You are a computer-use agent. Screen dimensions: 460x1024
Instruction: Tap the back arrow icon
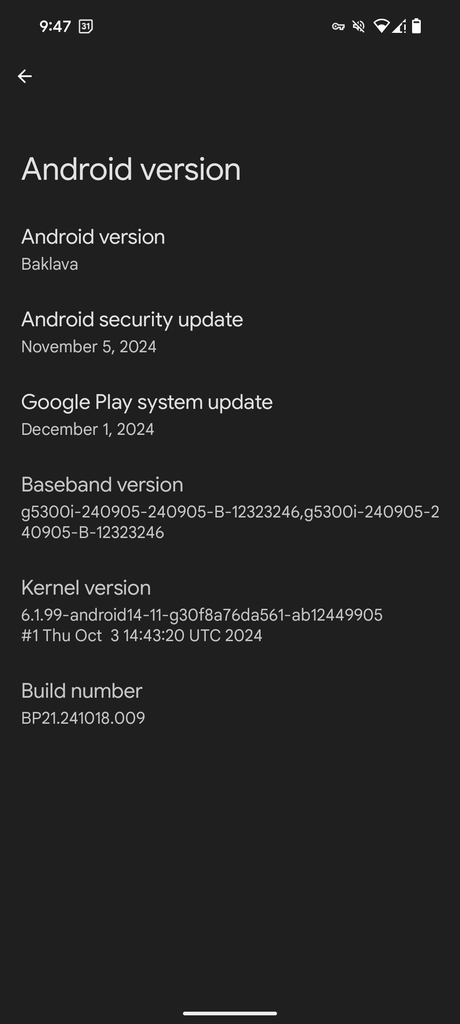pyautogui.click(x=25, y=76)
